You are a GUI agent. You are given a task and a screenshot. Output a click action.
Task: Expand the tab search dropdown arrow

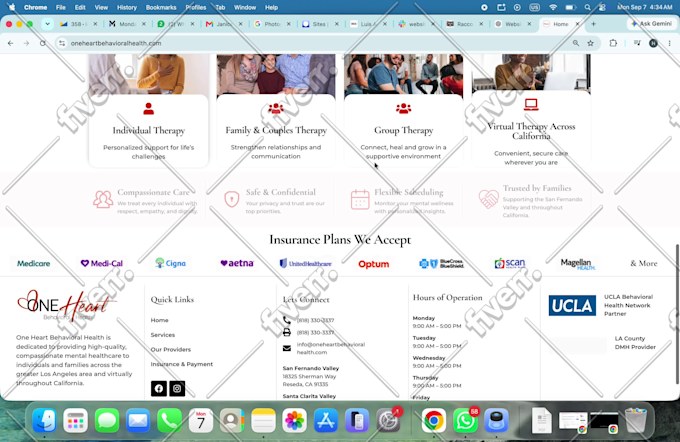tap(47, 24)
